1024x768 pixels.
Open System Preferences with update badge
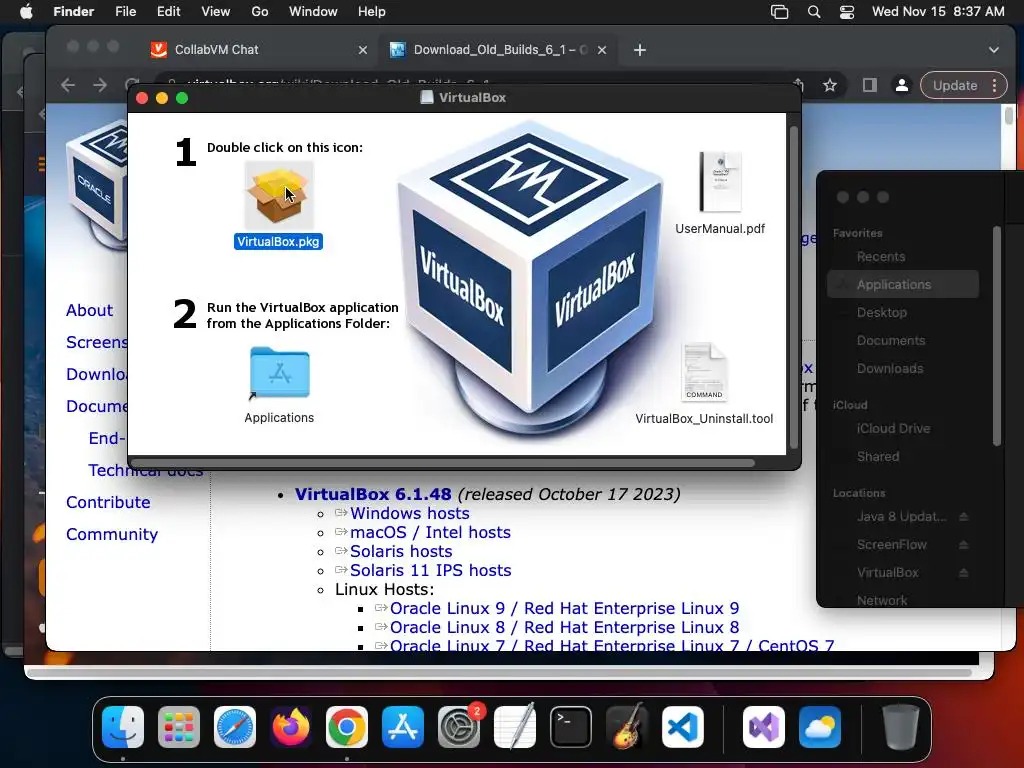pyautogui.click(x=459, y=727)
